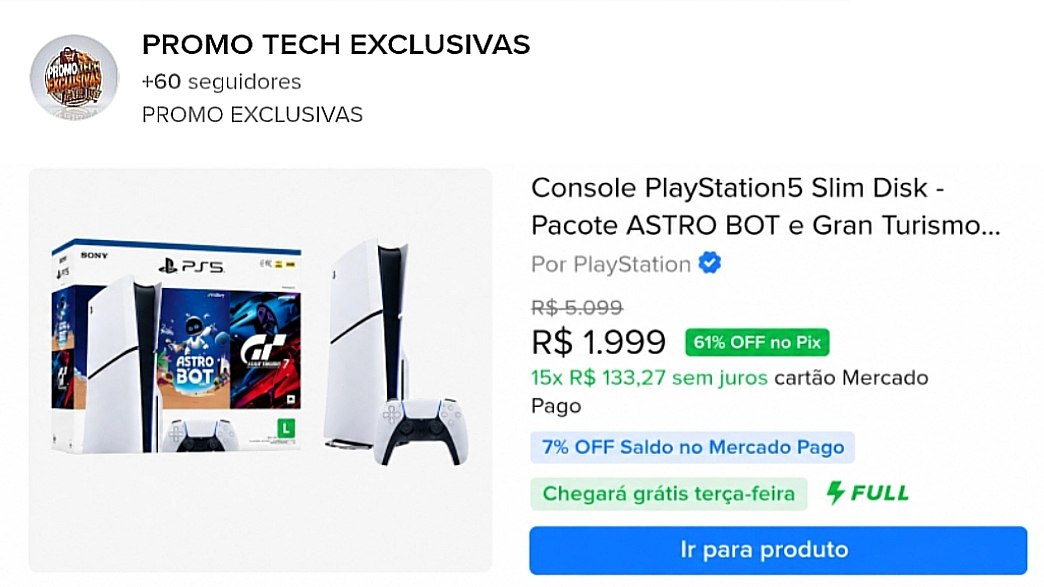Click the Astro Bot game cover on box
Viewport: 1044px width, 587px height.
193,348
